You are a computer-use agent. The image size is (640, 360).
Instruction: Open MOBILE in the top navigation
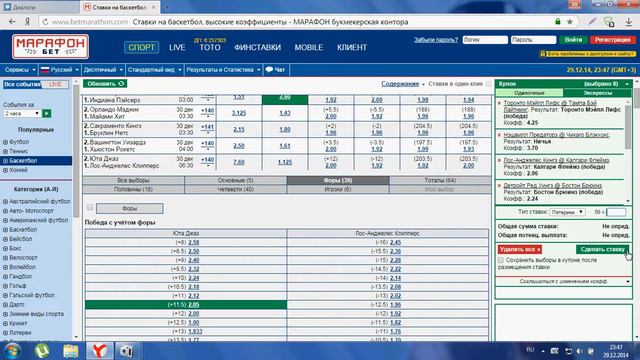pos(309,47)
